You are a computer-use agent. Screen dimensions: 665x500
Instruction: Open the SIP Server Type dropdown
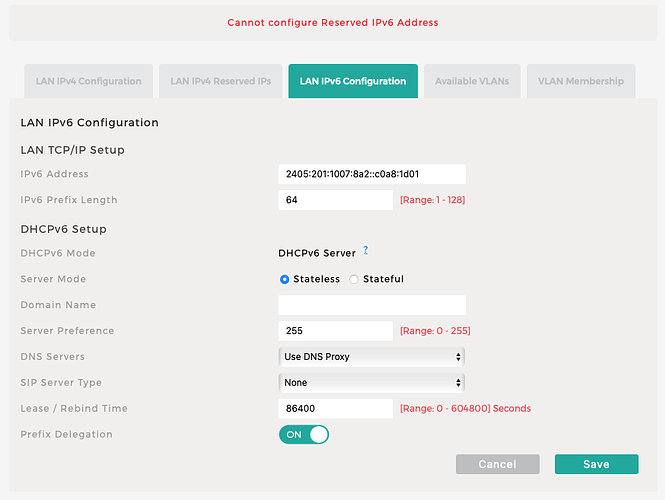point(371,382)
